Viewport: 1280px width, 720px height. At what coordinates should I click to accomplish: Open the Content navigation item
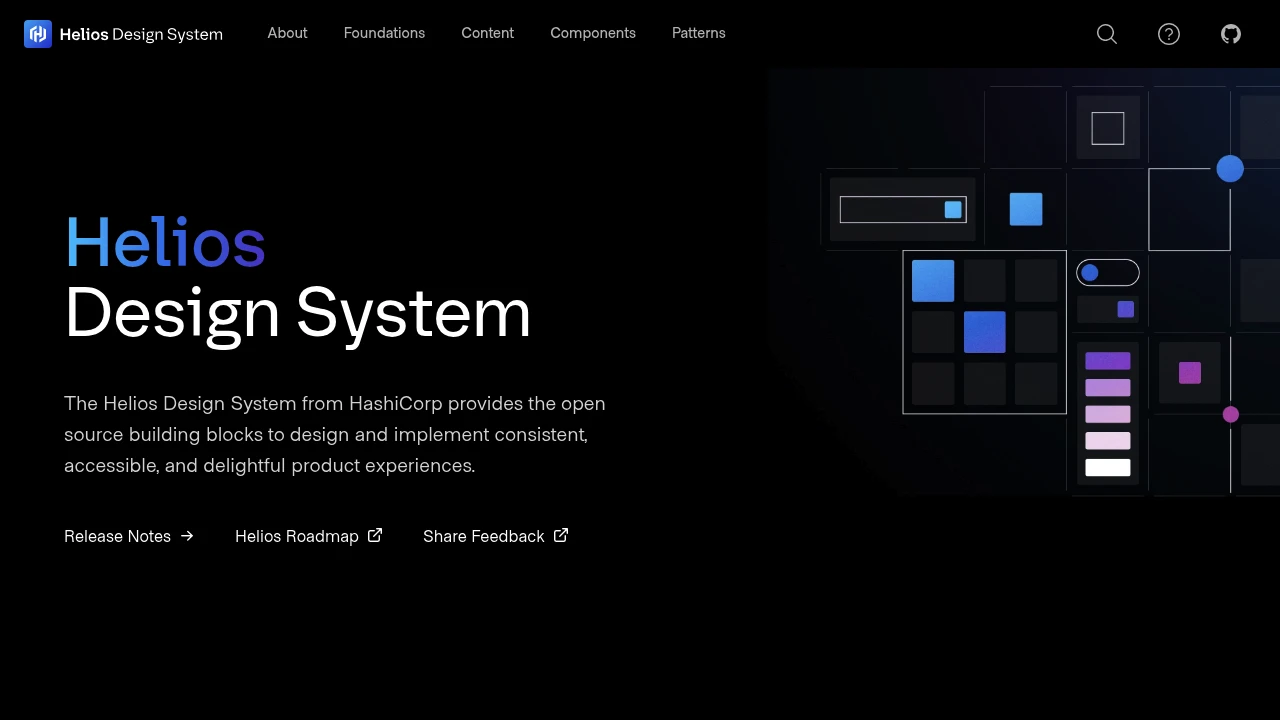(487, 33)
